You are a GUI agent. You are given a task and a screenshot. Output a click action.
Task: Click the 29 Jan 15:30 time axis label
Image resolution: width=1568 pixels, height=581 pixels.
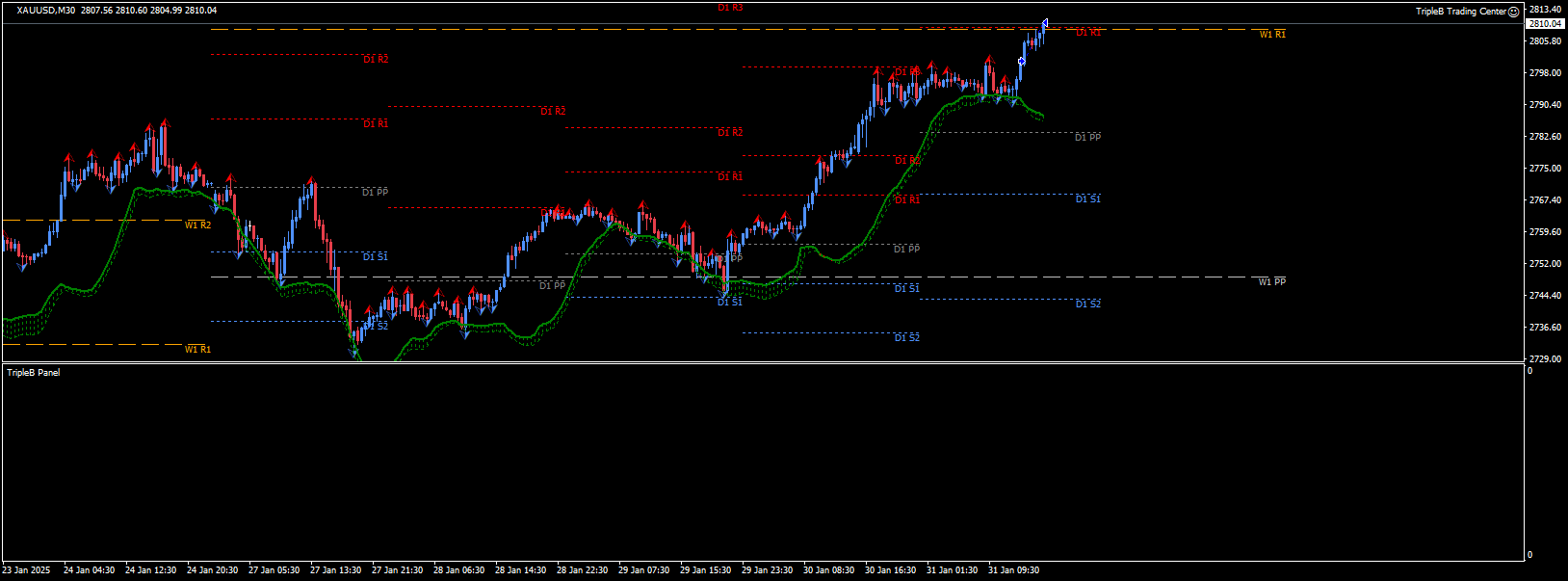(x=705, y=570)
